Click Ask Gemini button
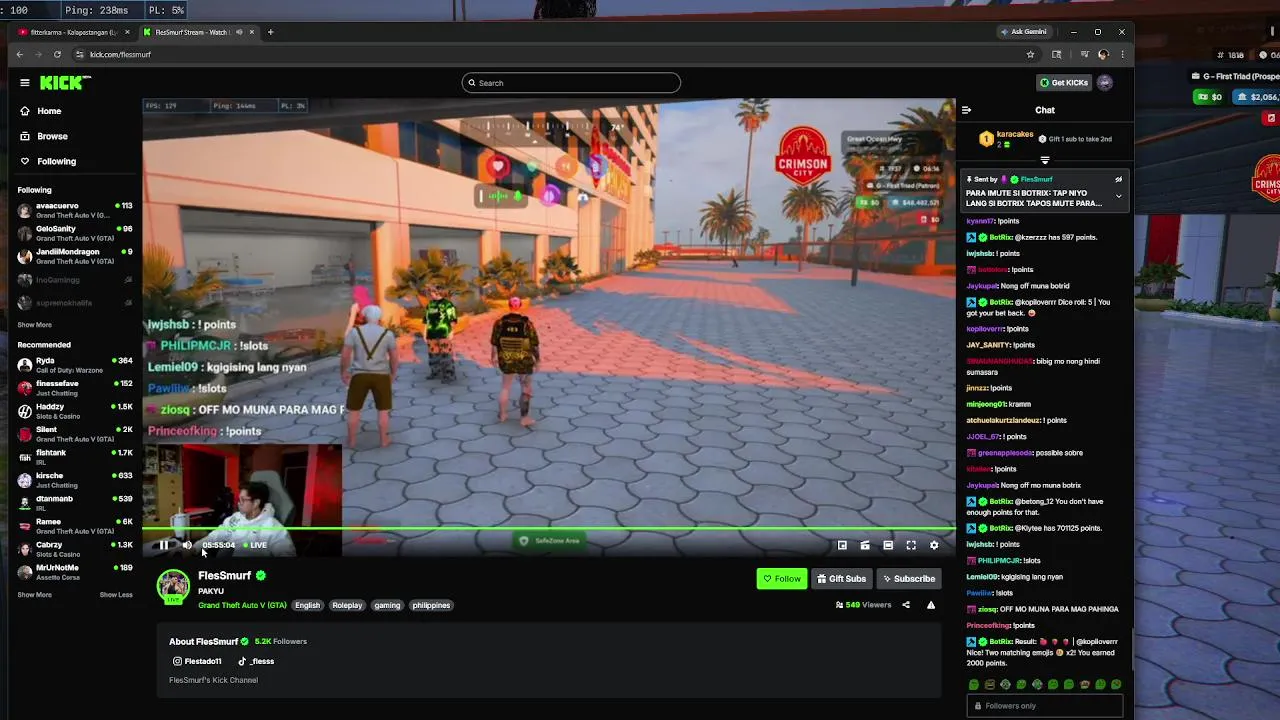 click(1025, 32)
